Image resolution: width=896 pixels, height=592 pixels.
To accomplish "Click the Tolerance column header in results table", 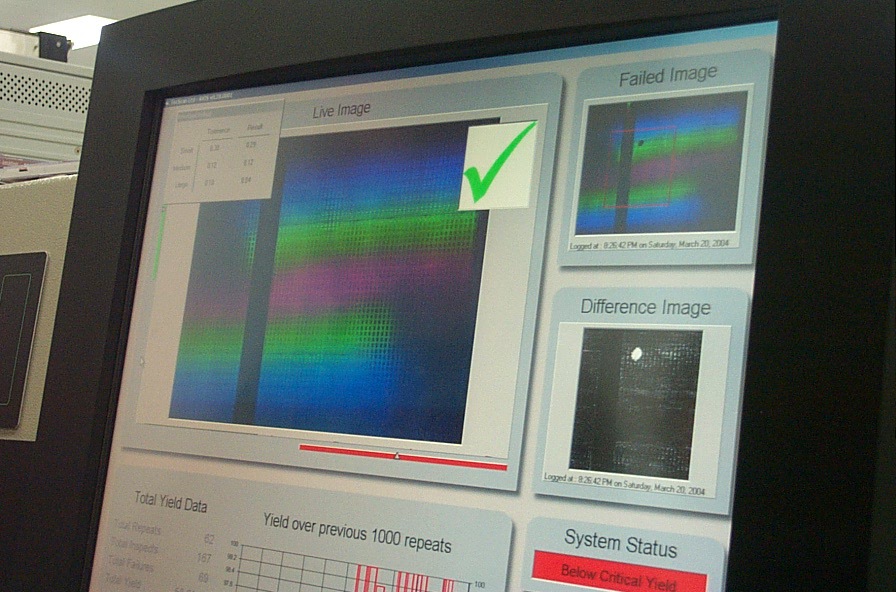I will (218, 132).
